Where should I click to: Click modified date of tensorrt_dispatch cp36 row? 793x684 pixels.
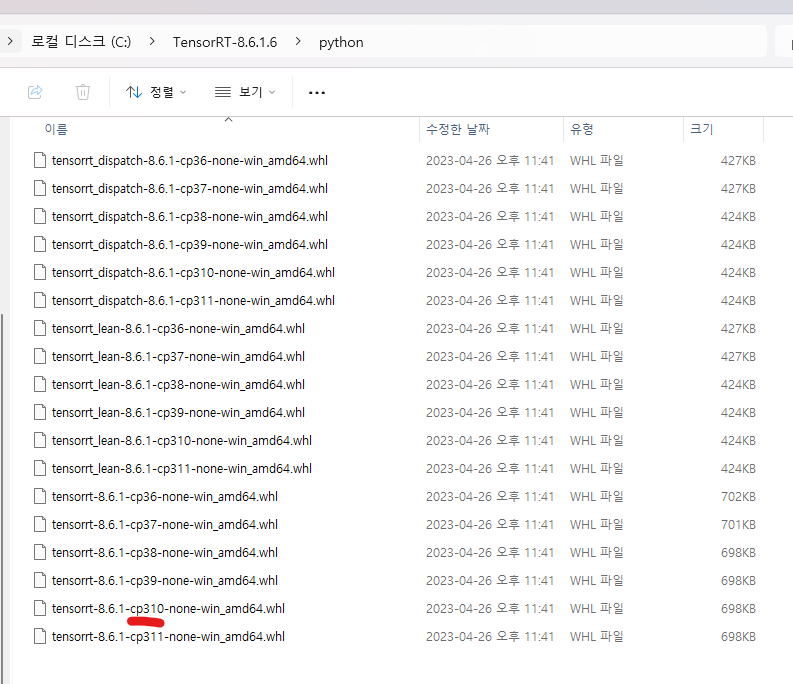click(490, 160)
